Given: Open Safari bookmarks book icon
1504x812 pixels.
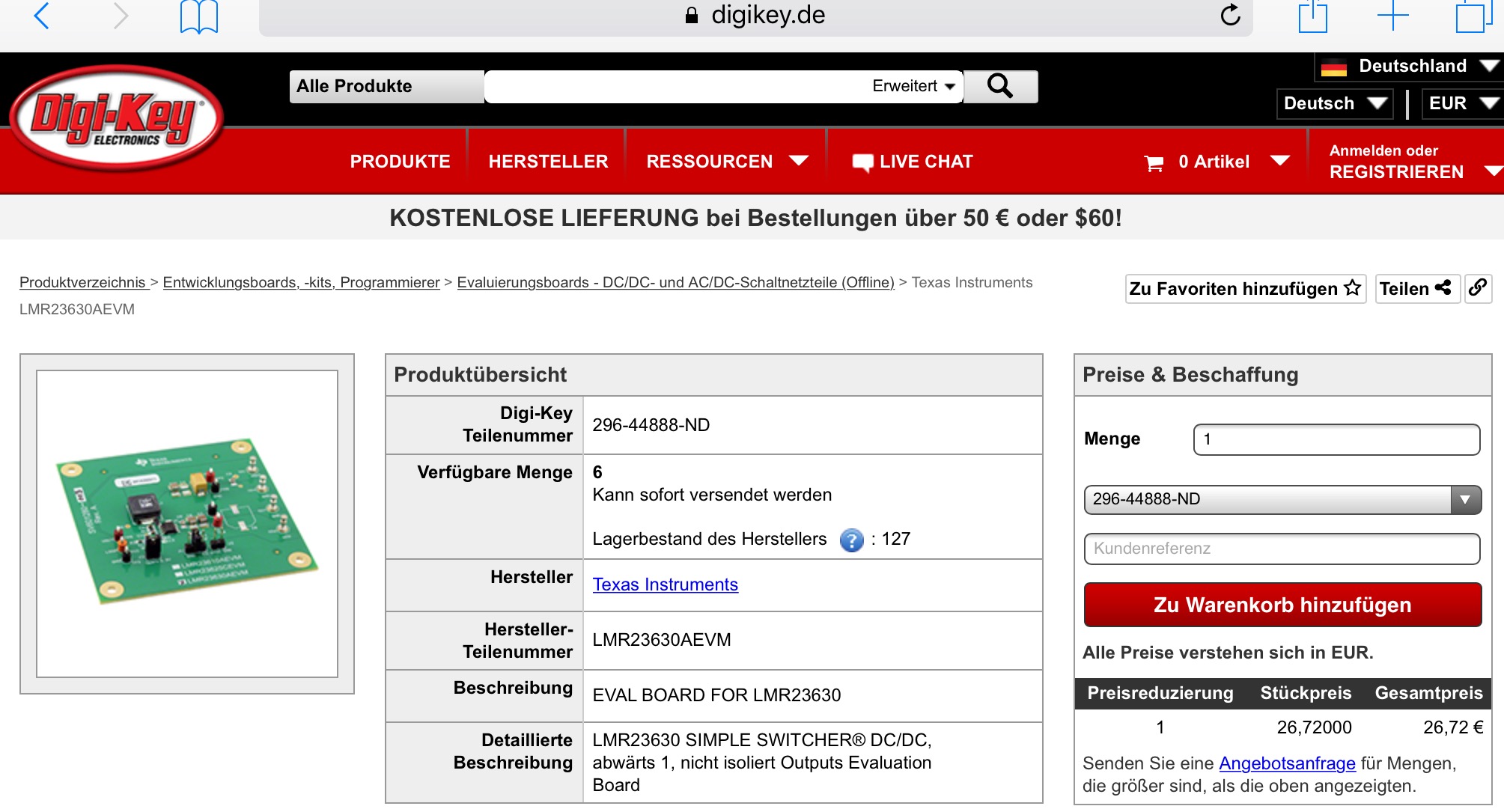Looking at the screenshot, I should [199, 16].
